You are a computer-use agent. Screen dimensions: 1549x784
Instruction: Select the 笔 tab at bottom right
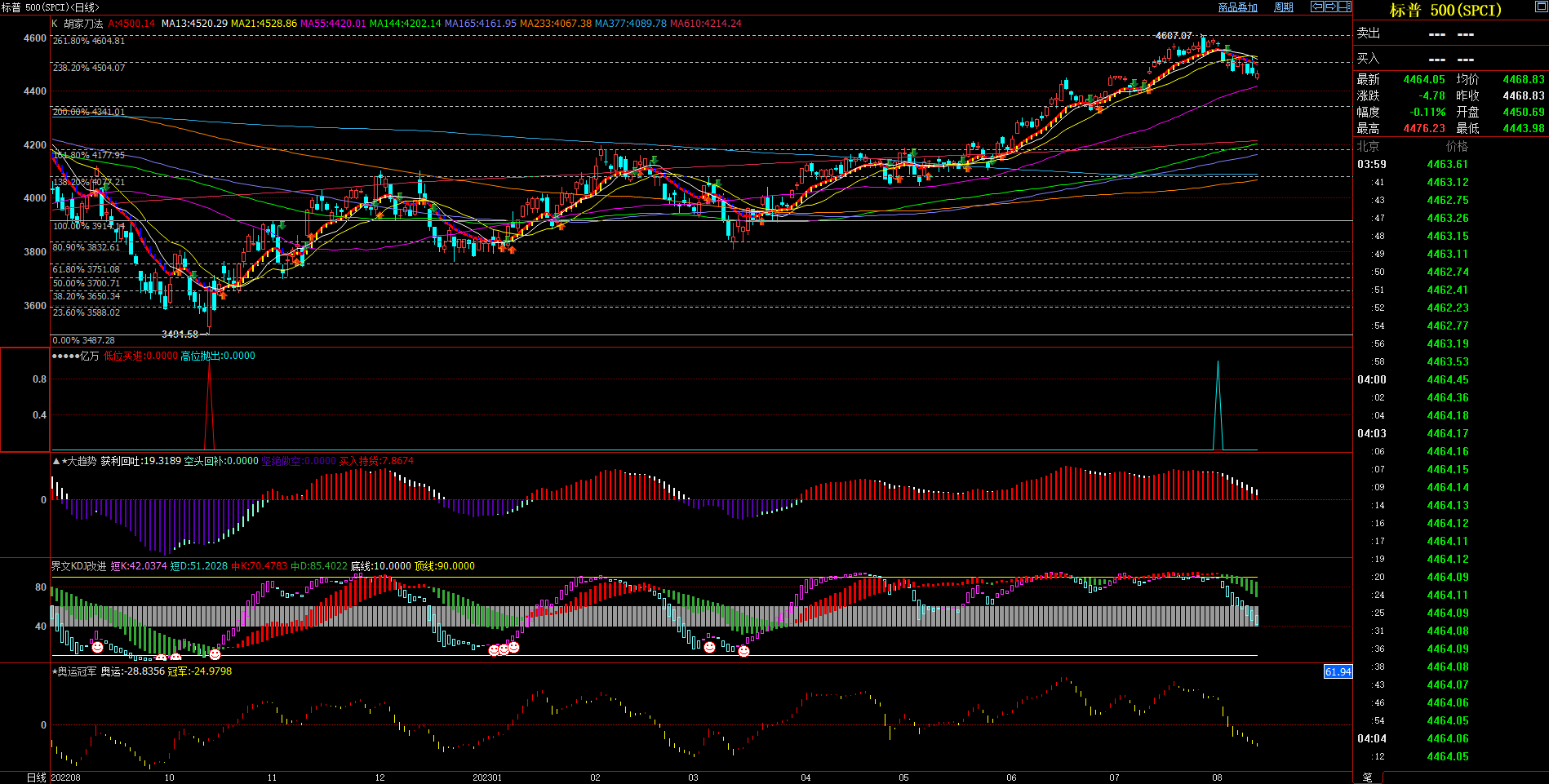coord(1367,777)
